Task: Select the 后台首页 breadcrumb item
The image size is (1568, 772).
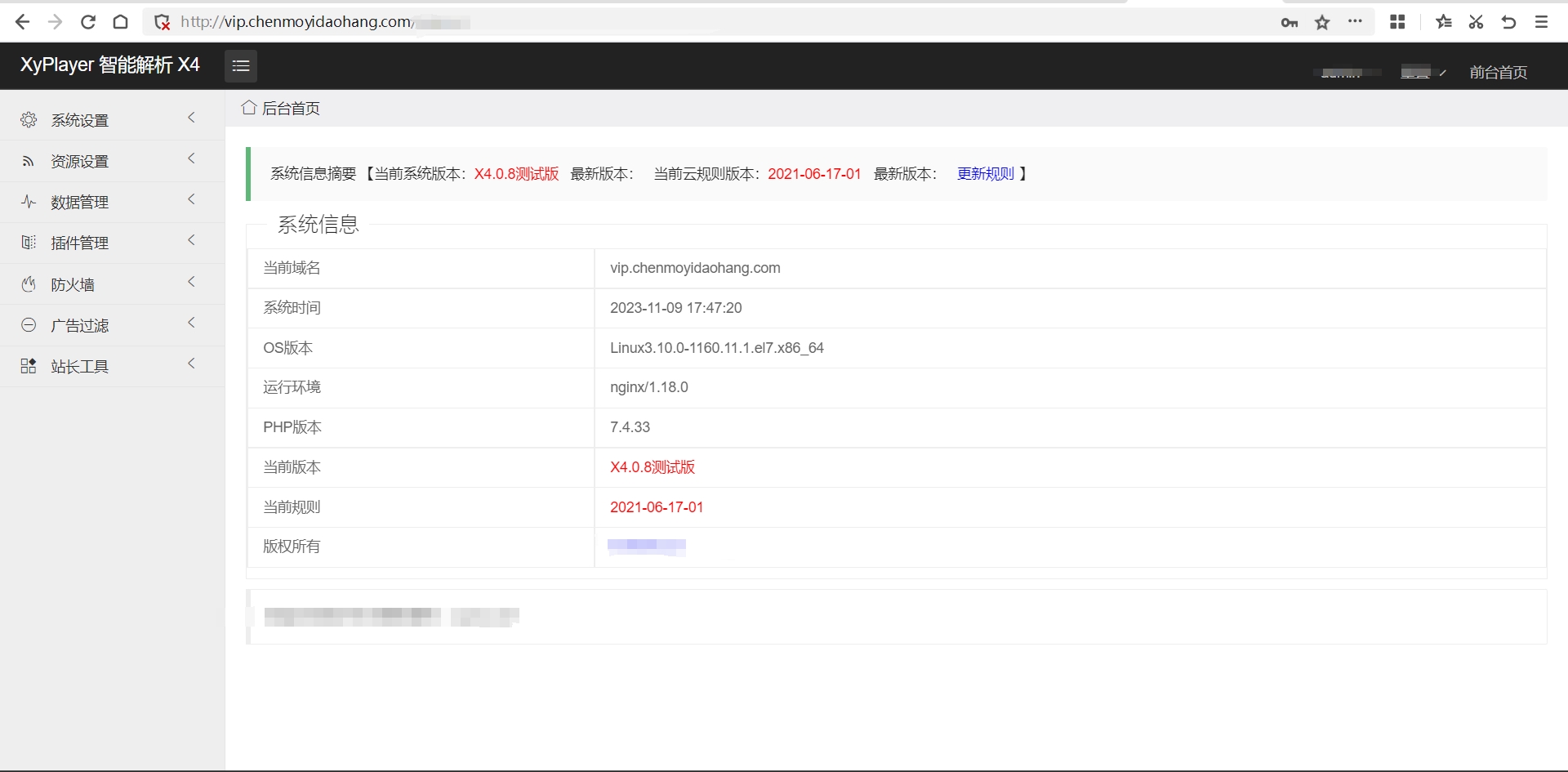Action: [x=290, y=107]
